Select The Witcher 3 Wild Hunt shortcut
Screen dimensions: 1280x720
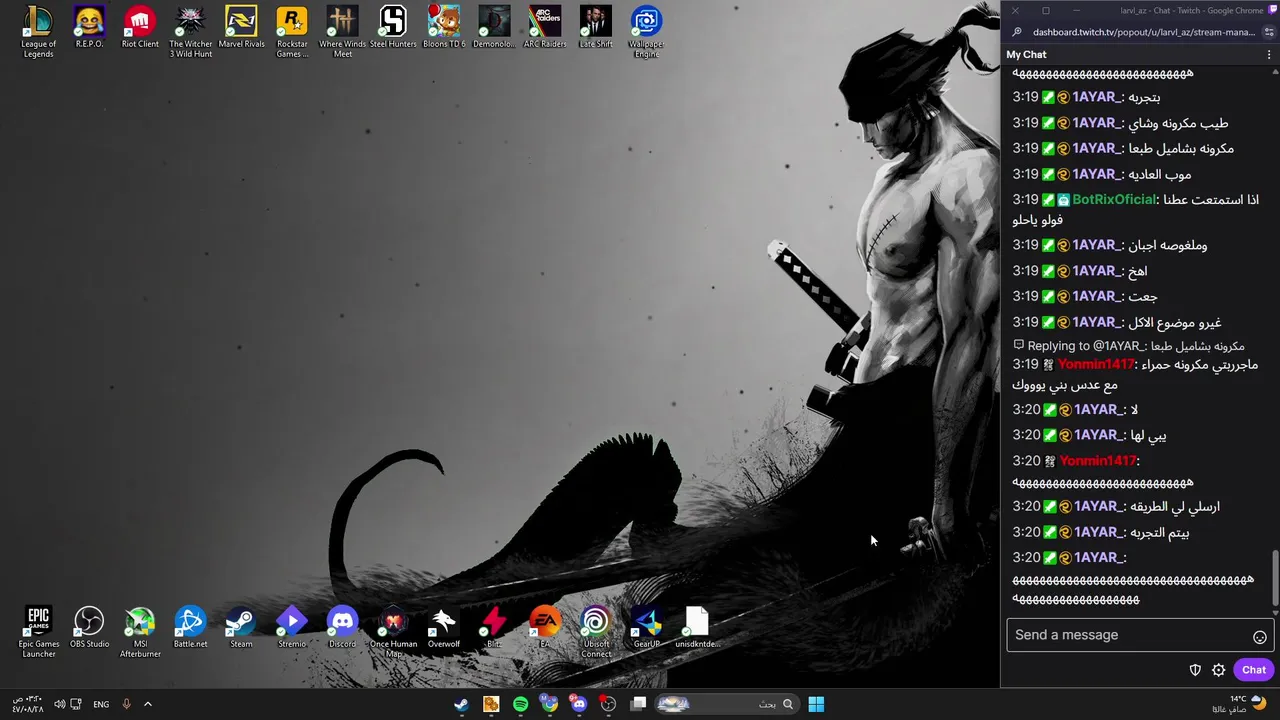coord(190,32)
